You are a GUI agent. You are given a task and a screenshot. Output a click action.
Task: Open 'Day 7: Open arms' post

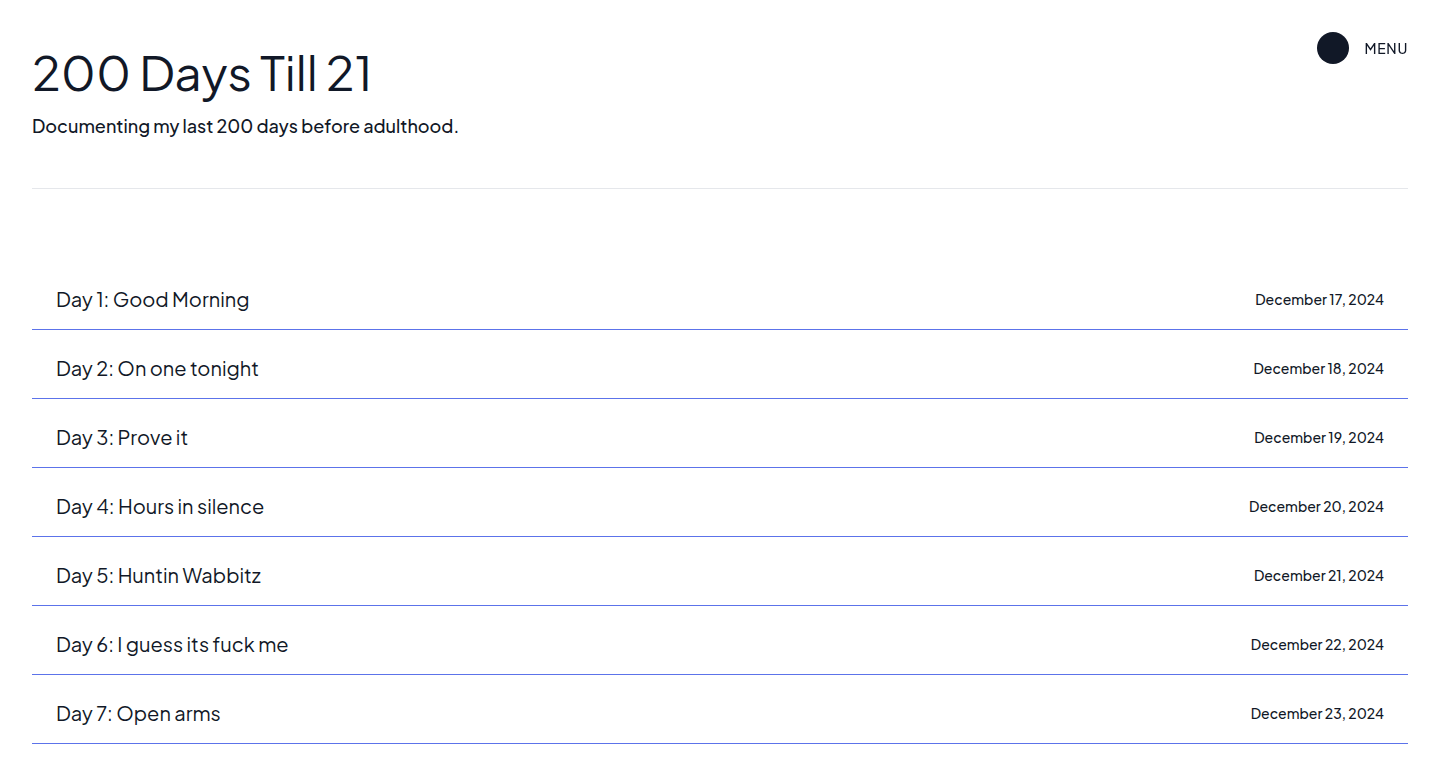(138, 714)
